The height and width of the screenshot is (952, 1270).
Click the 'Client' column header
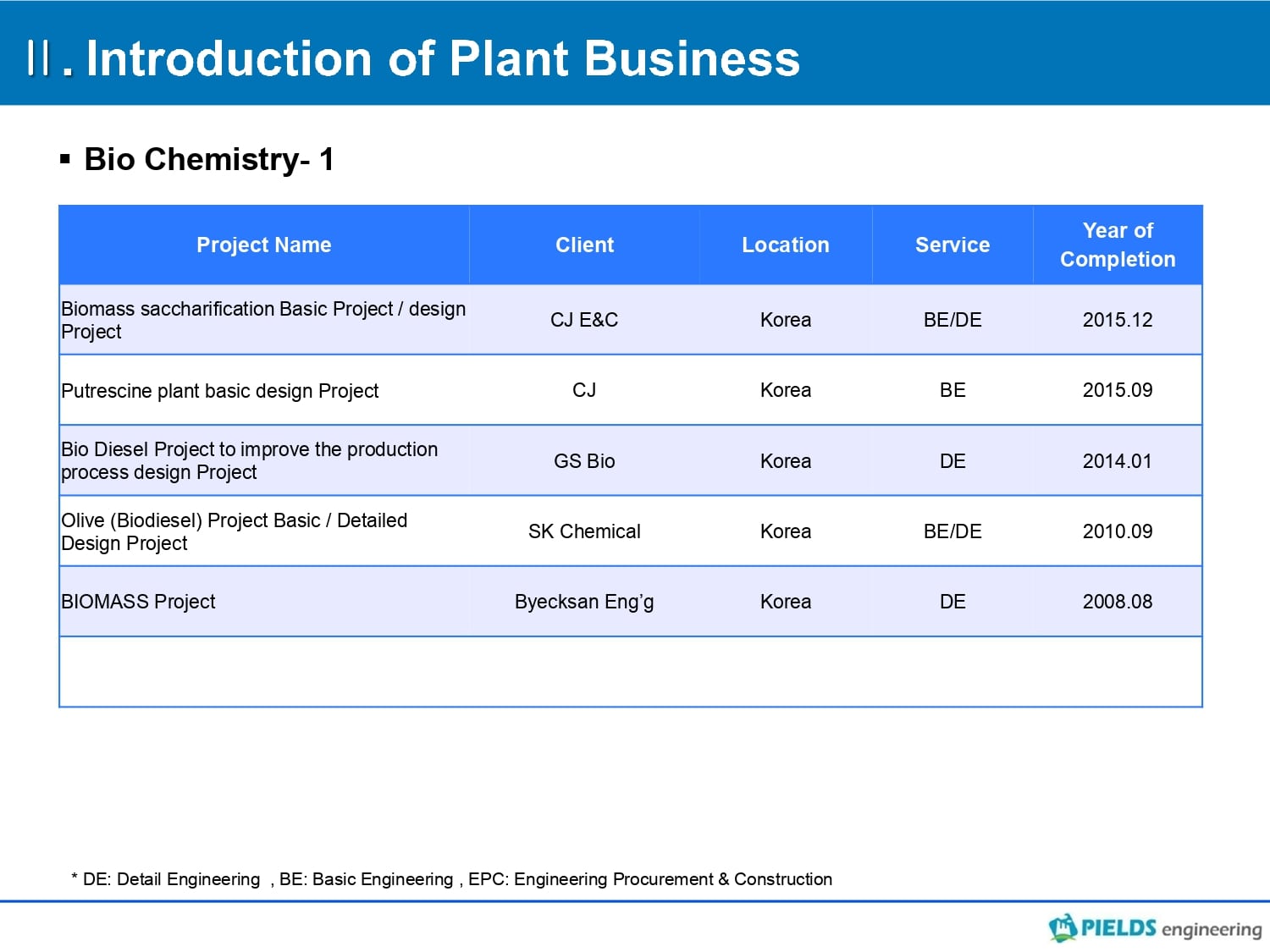pyautogui.click(x=584, y=245)
